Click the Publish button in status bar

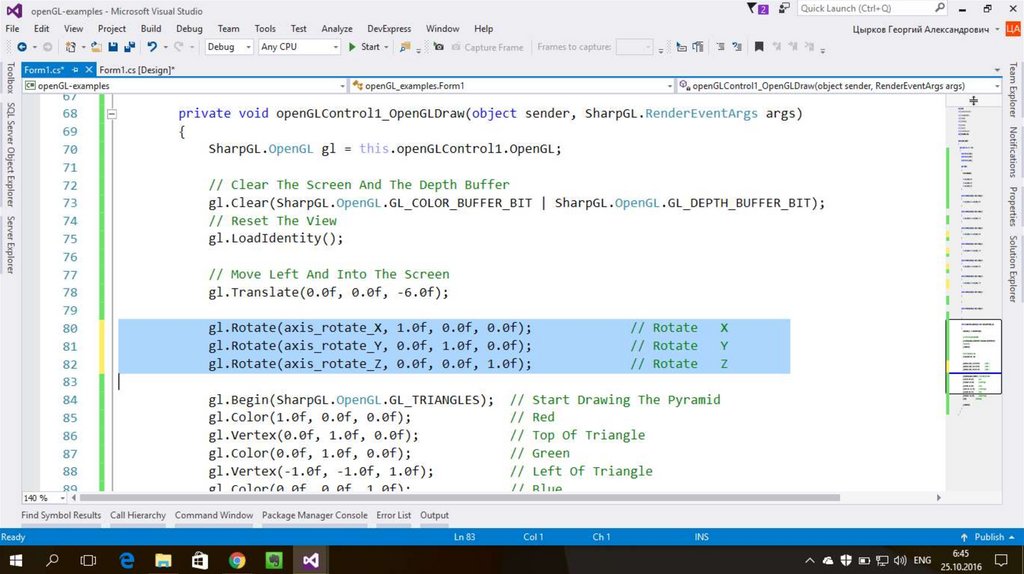[x=989, y=537]
